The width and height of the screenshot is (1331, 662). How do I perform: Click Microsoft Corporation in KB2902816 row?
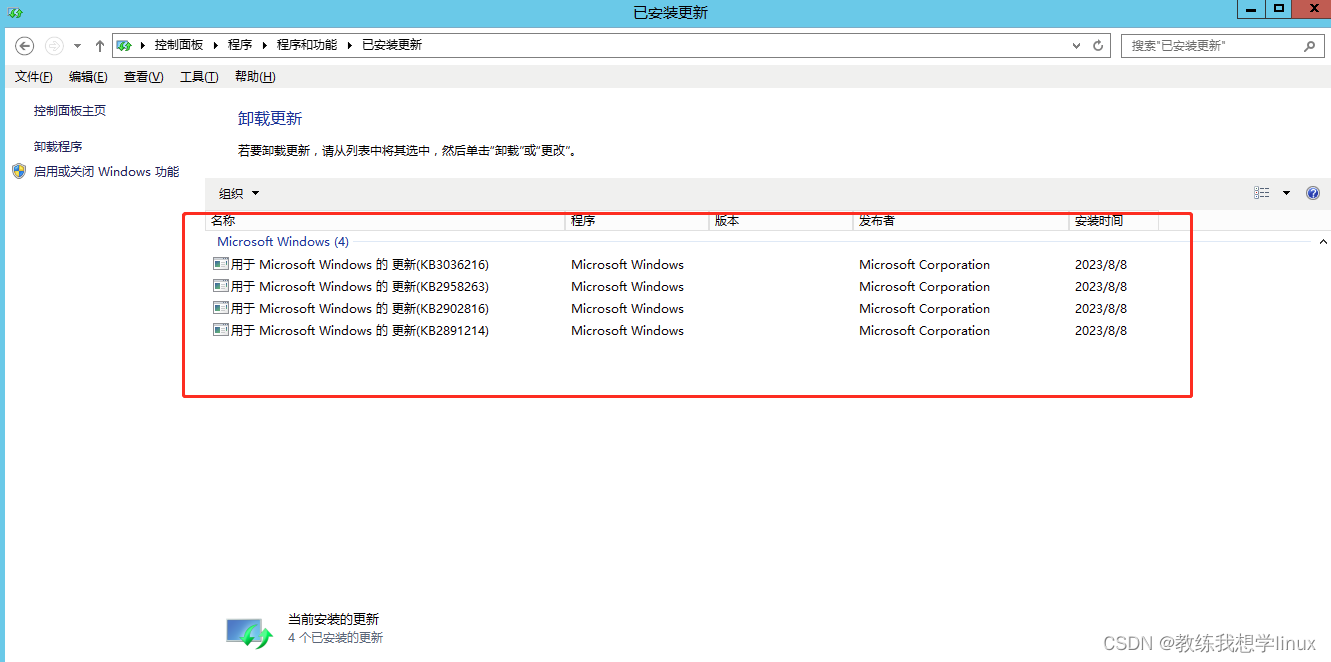925,309
